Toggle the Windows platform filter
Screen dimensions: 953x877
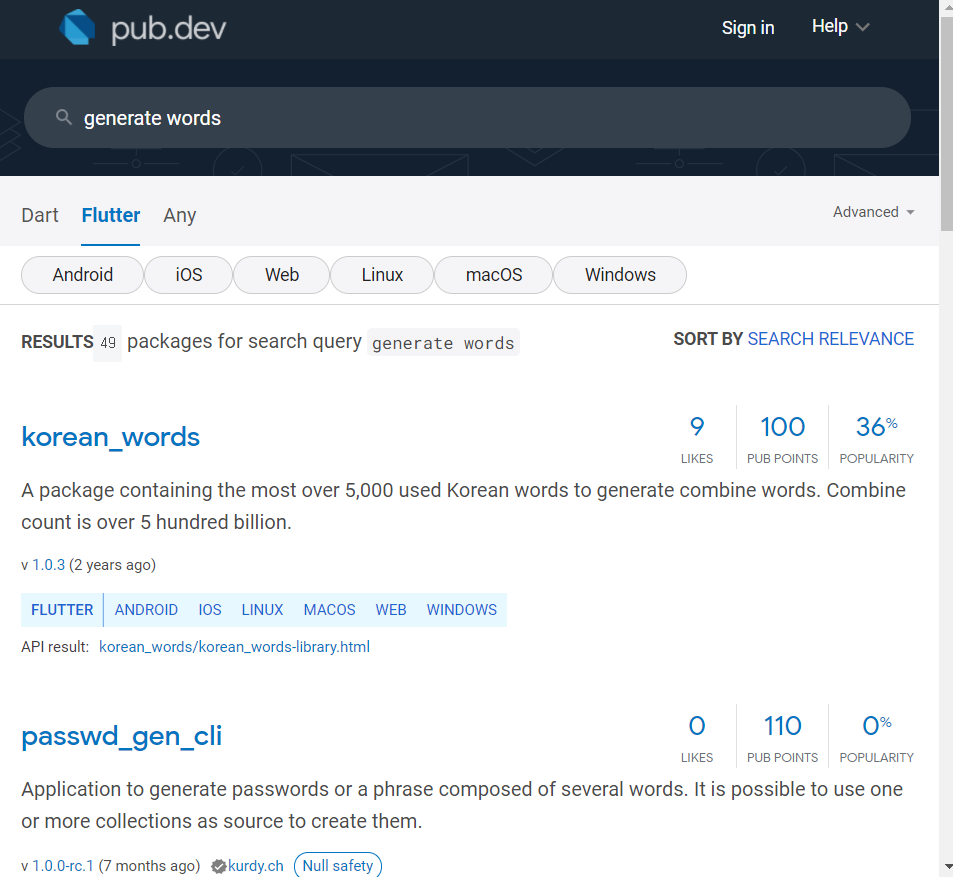(620, 275)
